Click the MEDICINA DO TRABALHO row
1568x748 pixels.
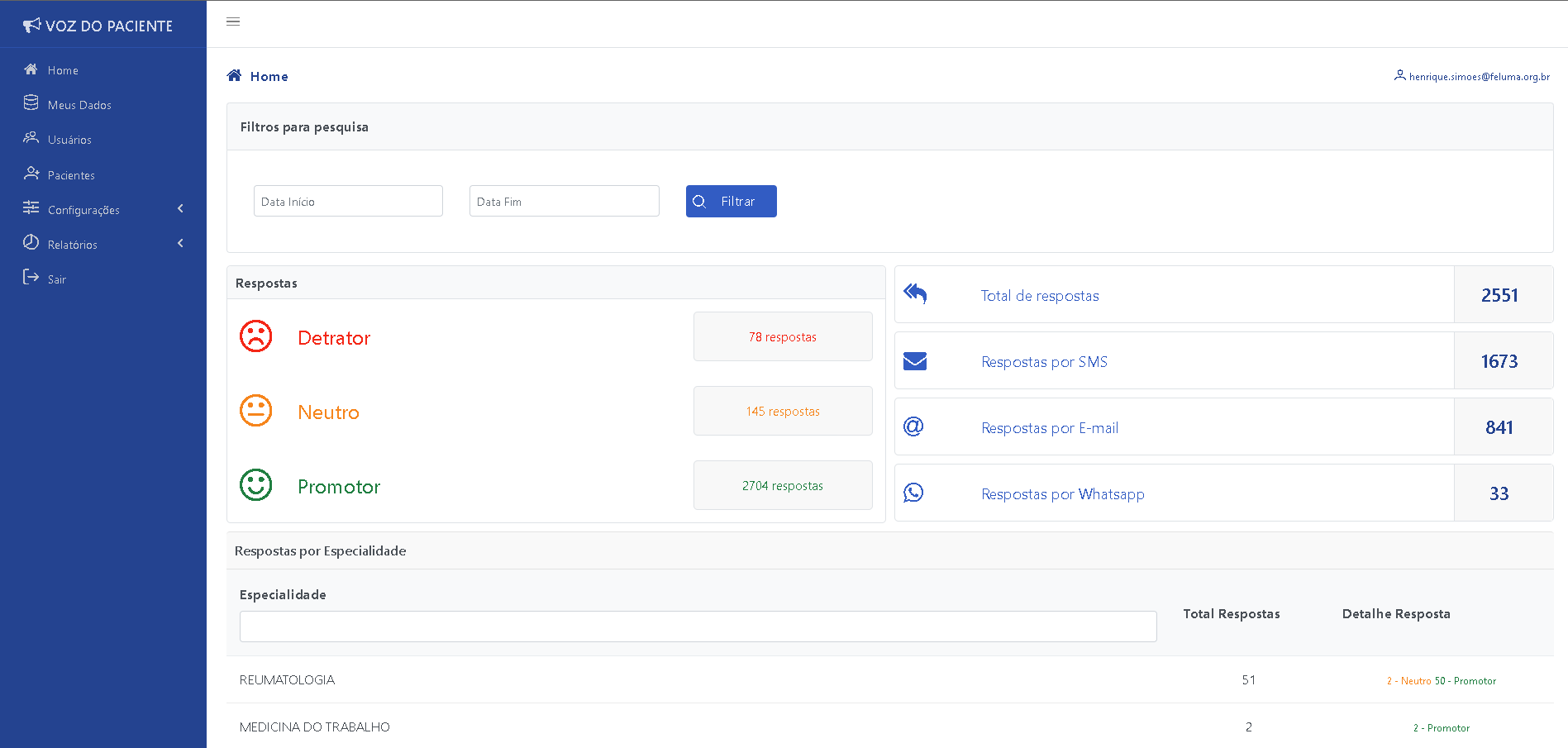tap(890, 727)
